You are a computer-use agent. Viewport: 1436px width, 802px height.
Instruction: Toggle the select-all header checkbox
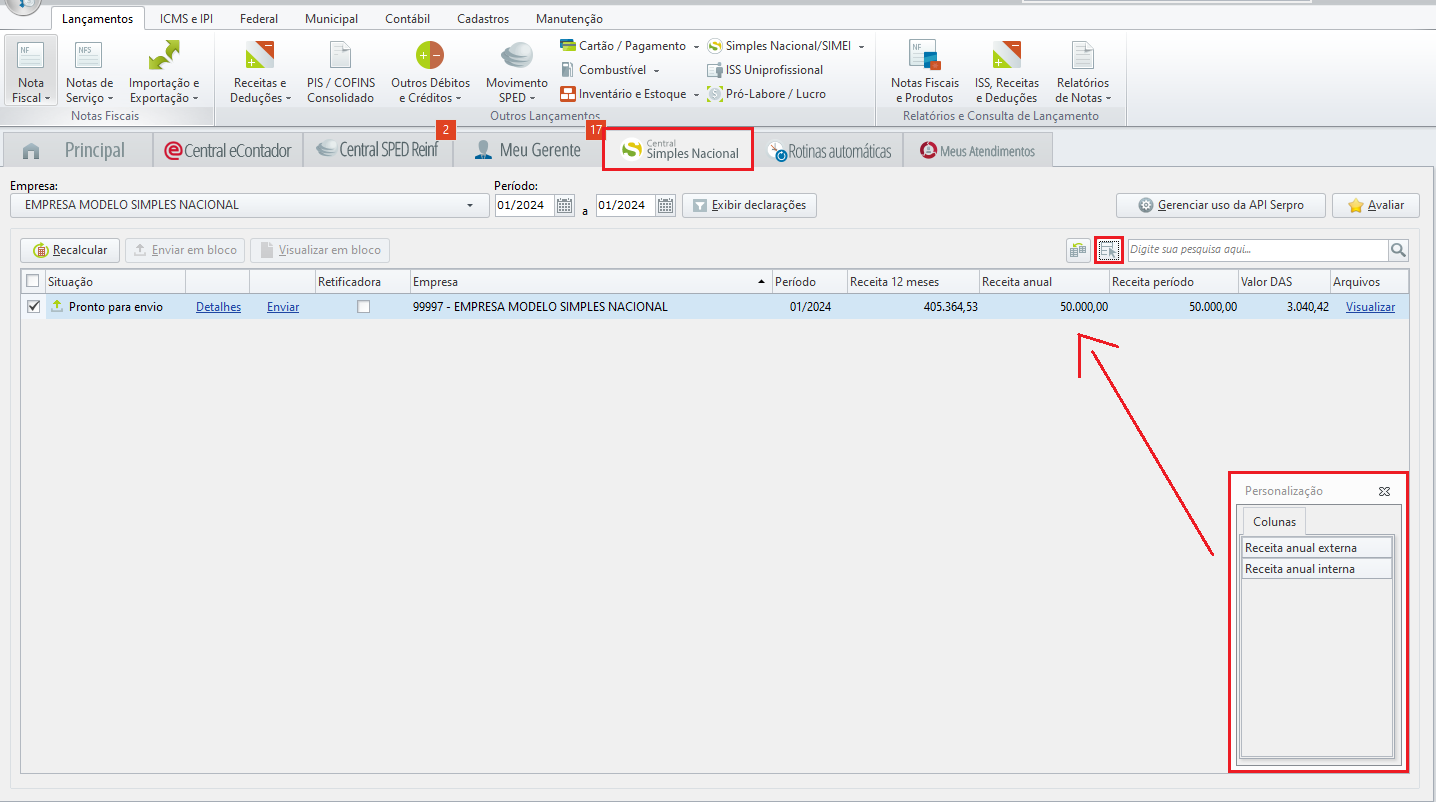click(x=33, y=281)
